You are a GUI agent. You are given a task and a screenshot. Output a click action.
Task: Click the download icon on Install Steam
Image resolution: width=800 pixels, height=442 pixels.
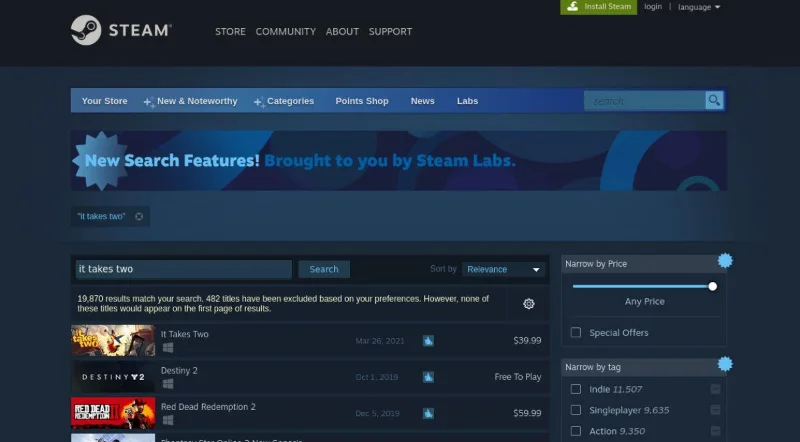[x=572, y=7]
